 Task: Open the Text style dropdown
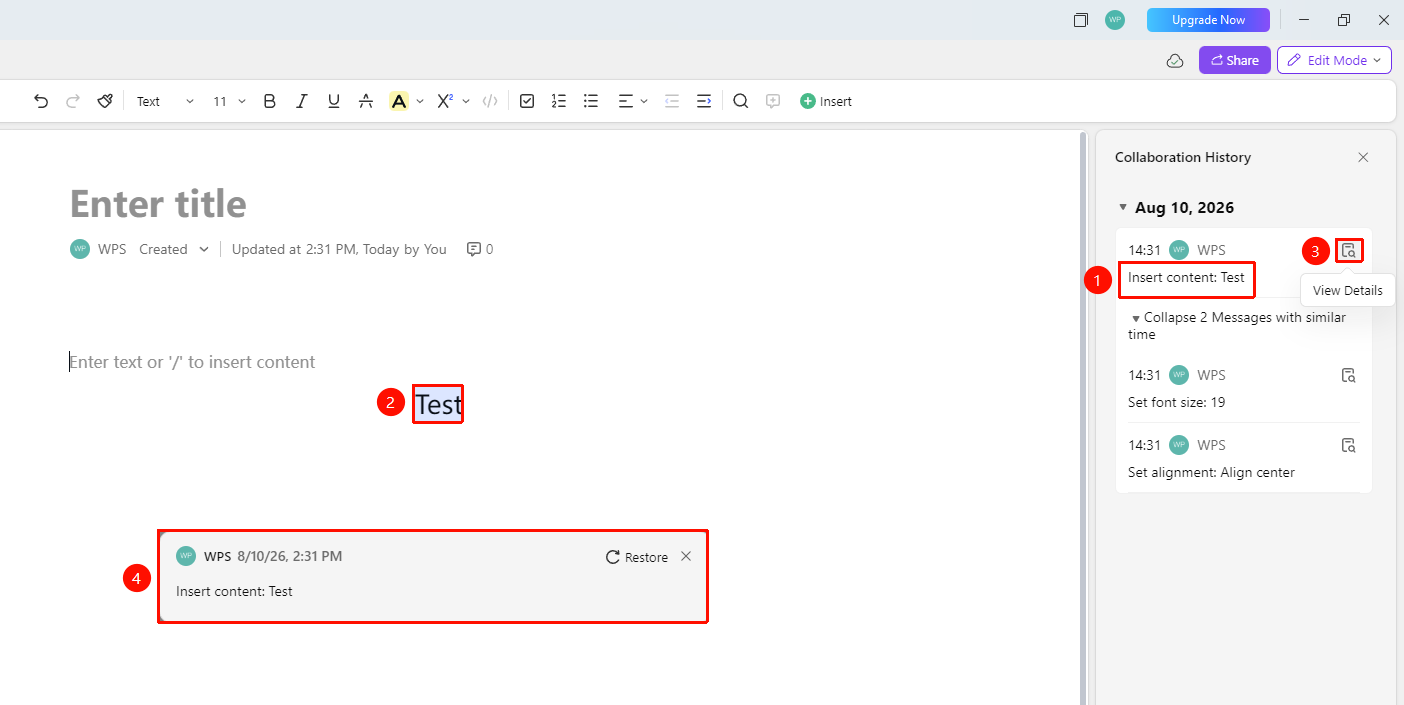pyautogui.click(x=165, y=101)
